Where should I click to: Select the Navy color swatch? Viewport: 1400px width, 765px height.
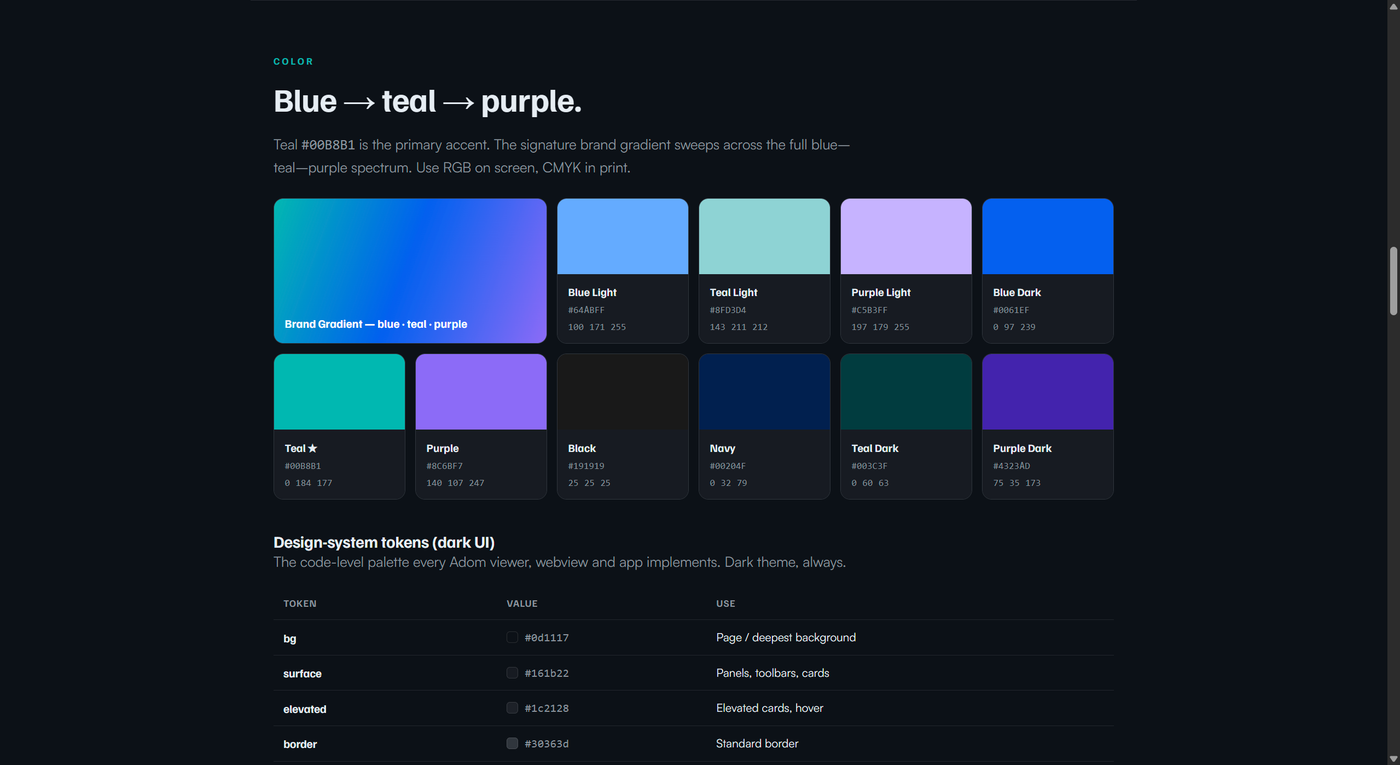point(764,426)
